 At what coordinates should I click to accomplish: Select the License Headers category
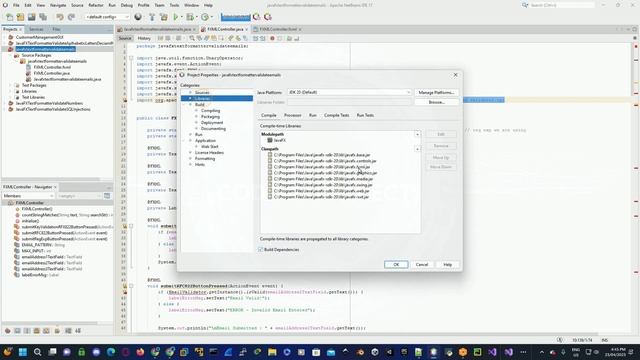209,153
